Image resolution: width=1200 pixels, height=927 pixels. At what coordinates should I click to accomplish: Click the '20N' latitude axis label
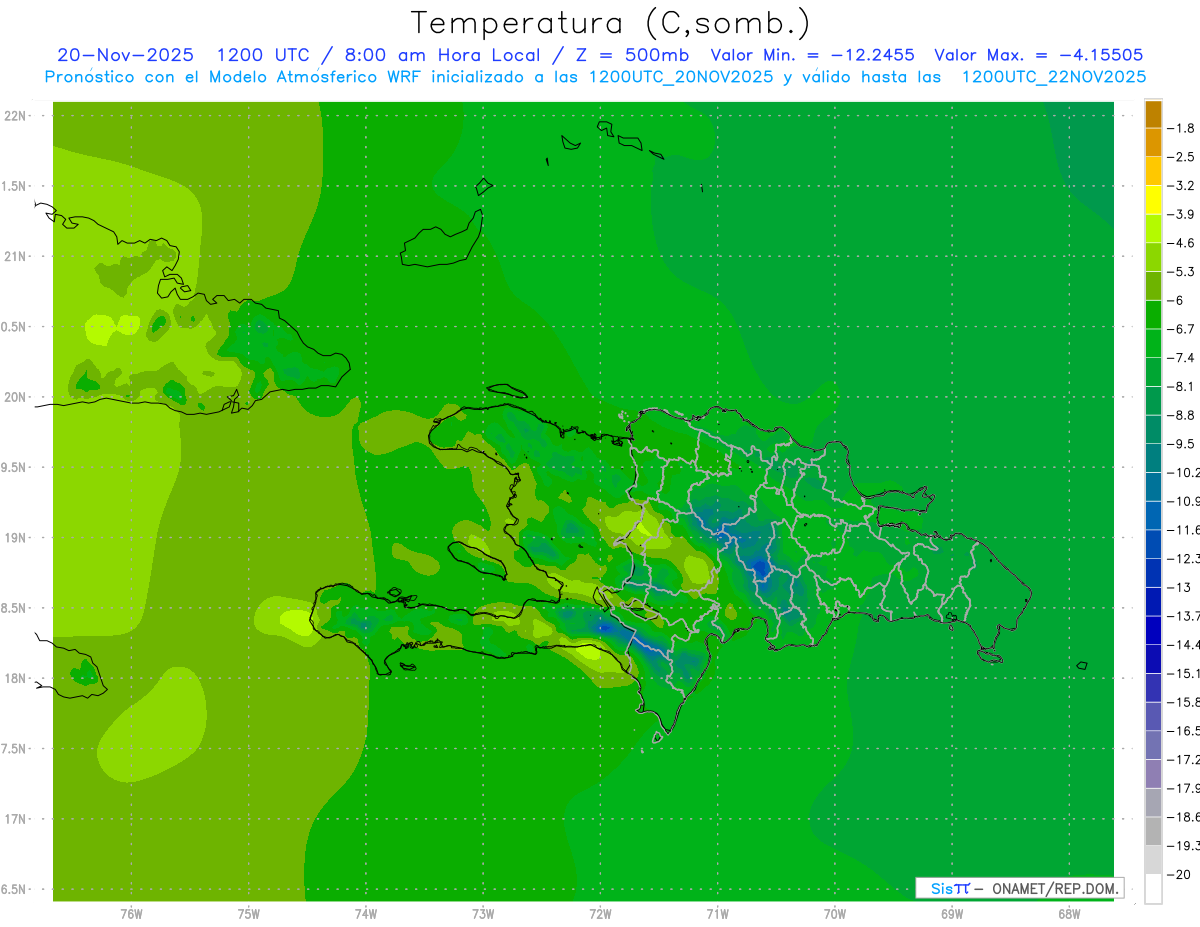coord(16,397)
